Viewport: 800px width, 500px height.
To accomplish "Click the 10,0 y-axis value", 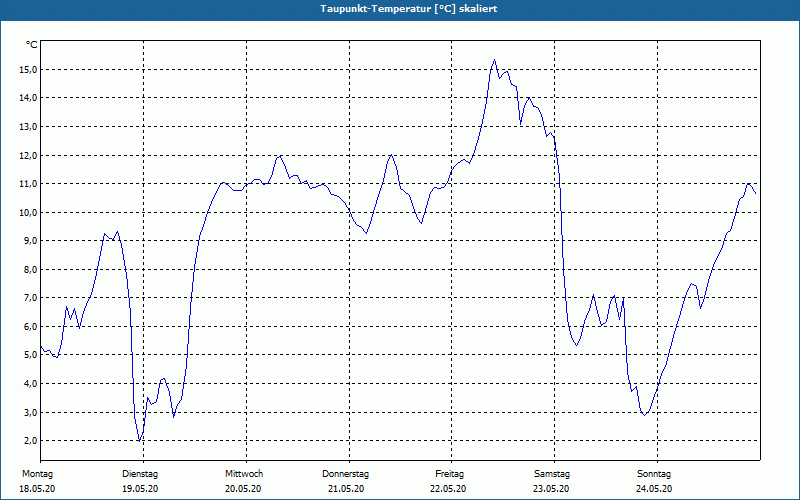I will pyautogui.click(x=28, y=212).
